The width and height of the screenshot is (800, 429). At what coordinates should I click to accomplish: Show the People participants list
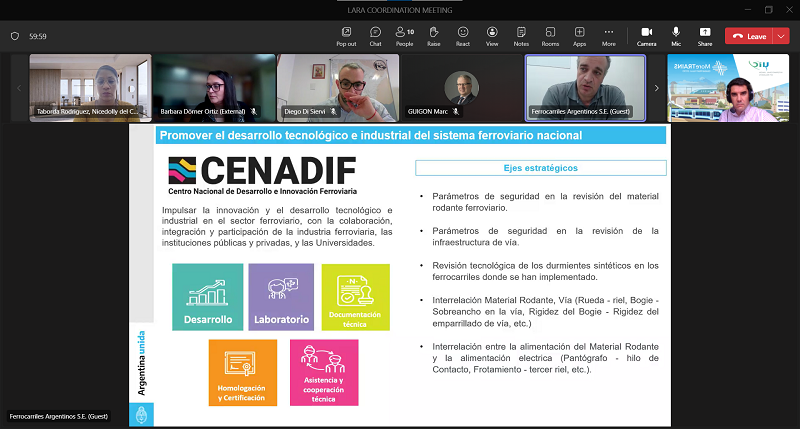[405, 36]
